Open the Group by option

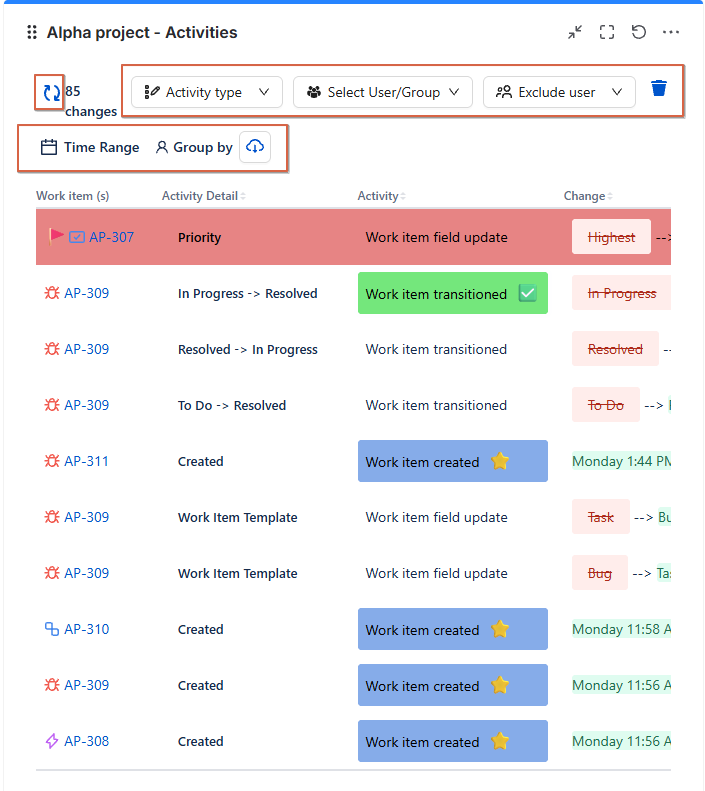point(194,147)
